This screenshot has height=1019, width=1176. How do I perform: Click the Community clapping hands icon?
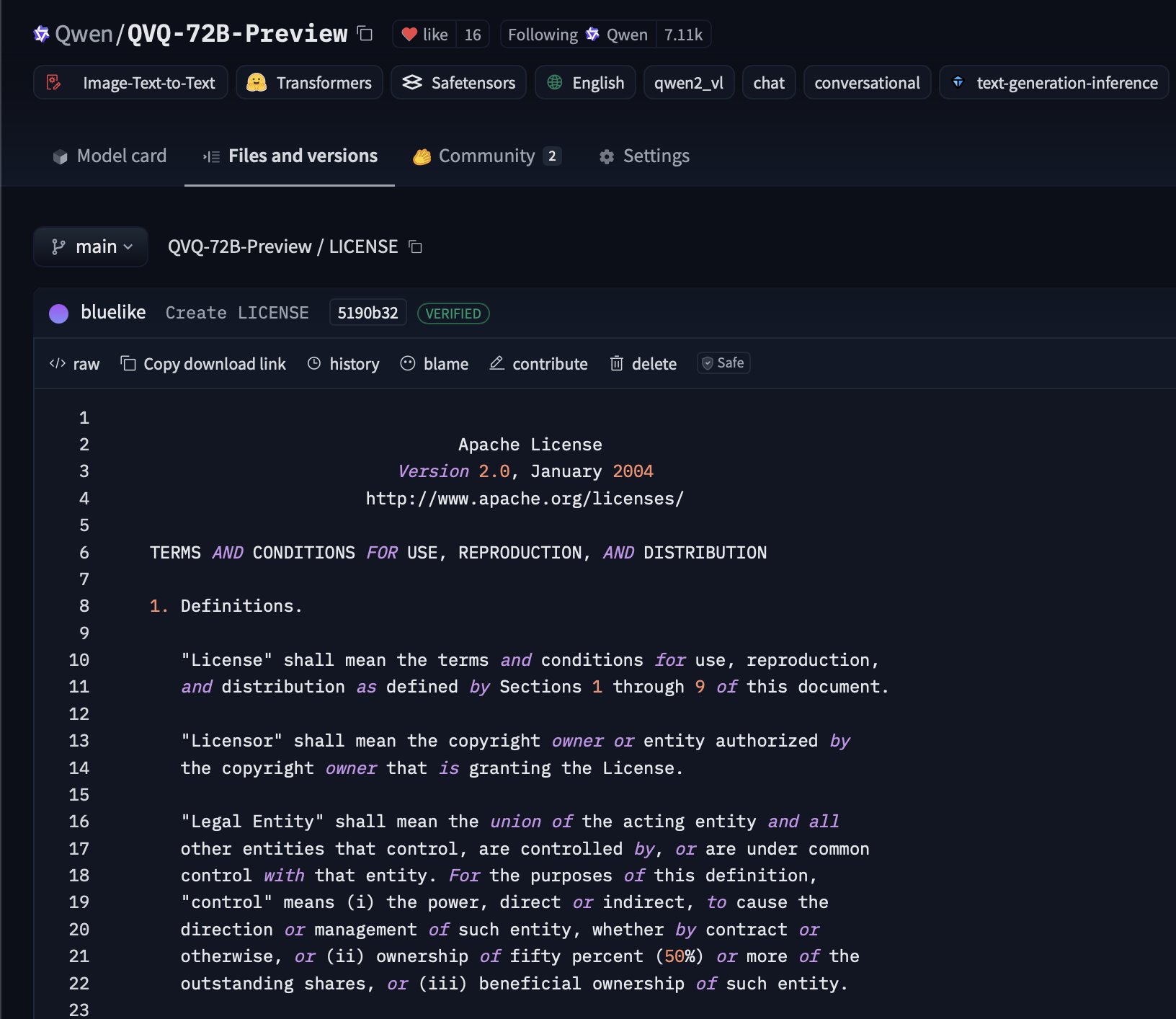click(x=422, y=156)
